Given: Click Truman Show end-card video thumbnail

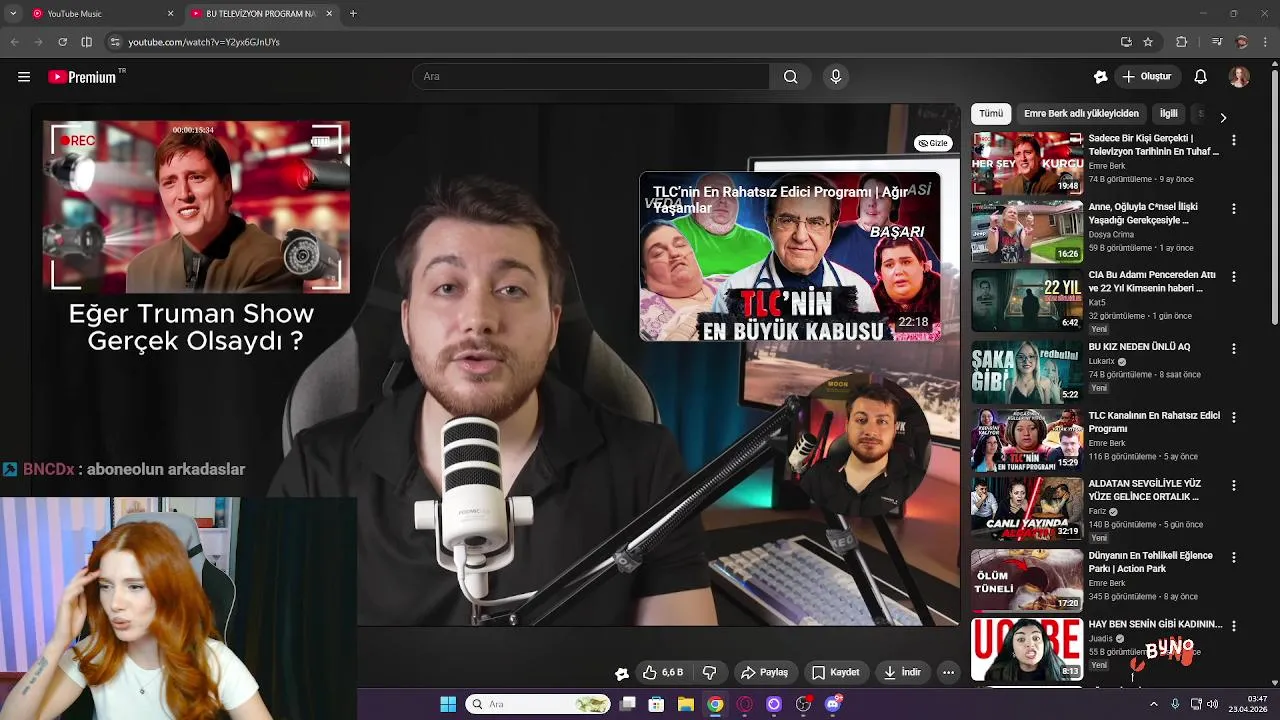Looking at the screenshot, I should 196,206.
